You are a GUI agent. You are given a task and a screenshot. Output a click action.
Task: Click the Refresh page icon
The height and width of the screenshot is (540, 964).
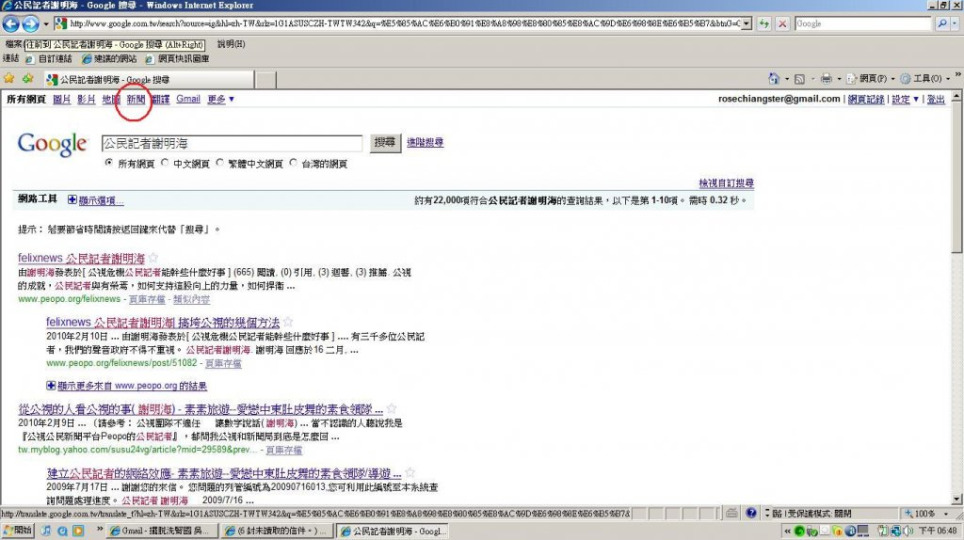[x=765, y=24]
